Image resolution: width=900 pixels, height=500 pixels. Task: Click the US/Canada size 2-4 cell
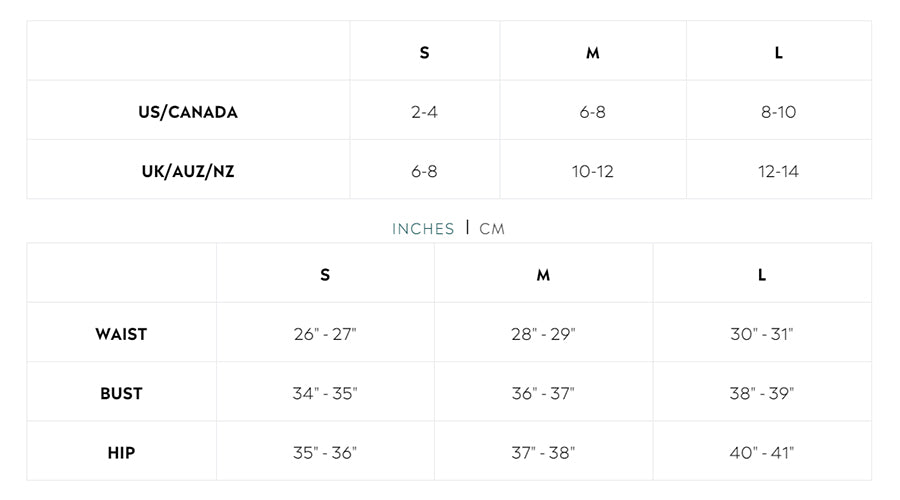pos(424,112)
